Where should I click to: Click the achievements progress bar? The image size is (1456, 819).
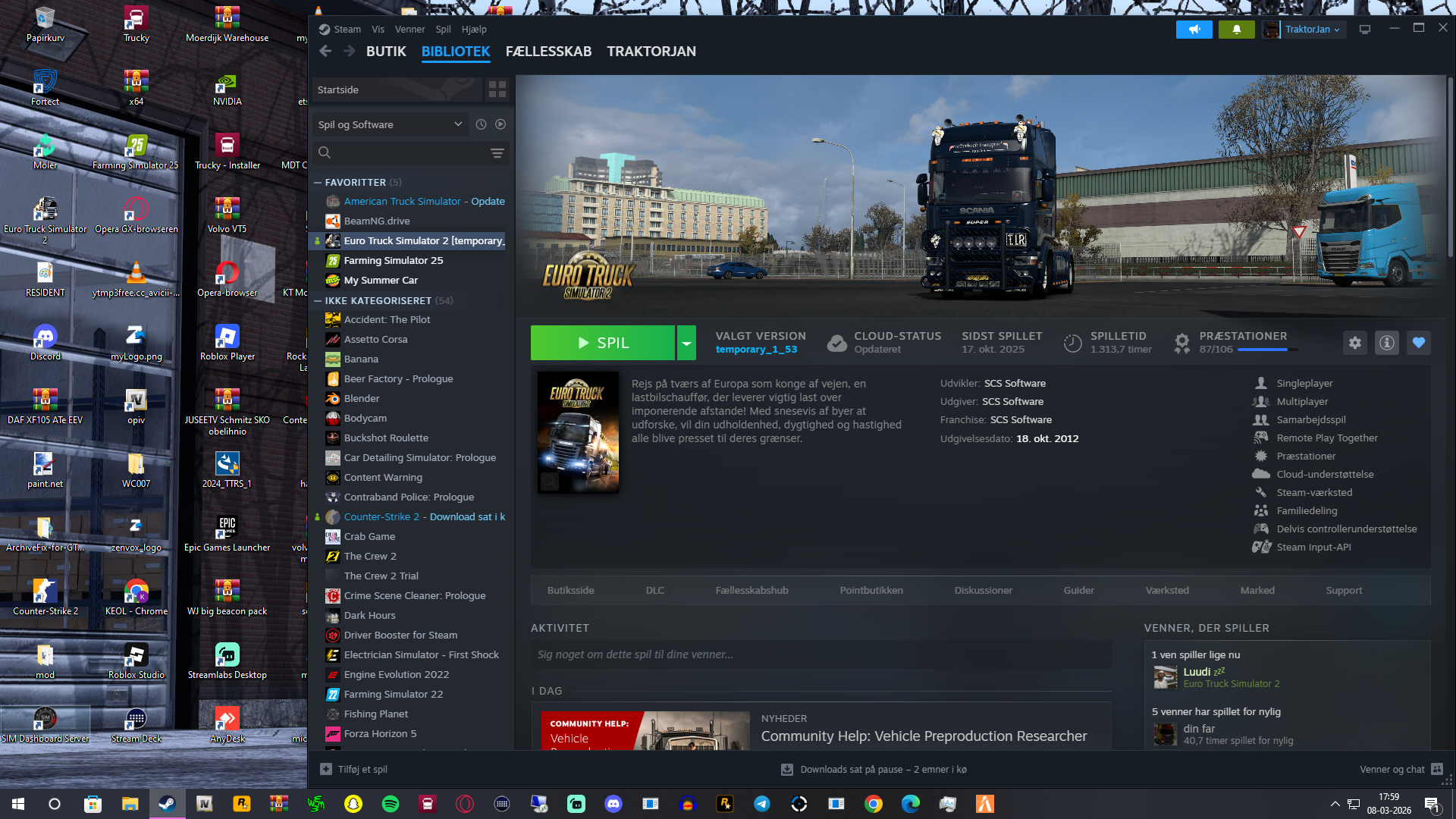(x=1266, y=350)
